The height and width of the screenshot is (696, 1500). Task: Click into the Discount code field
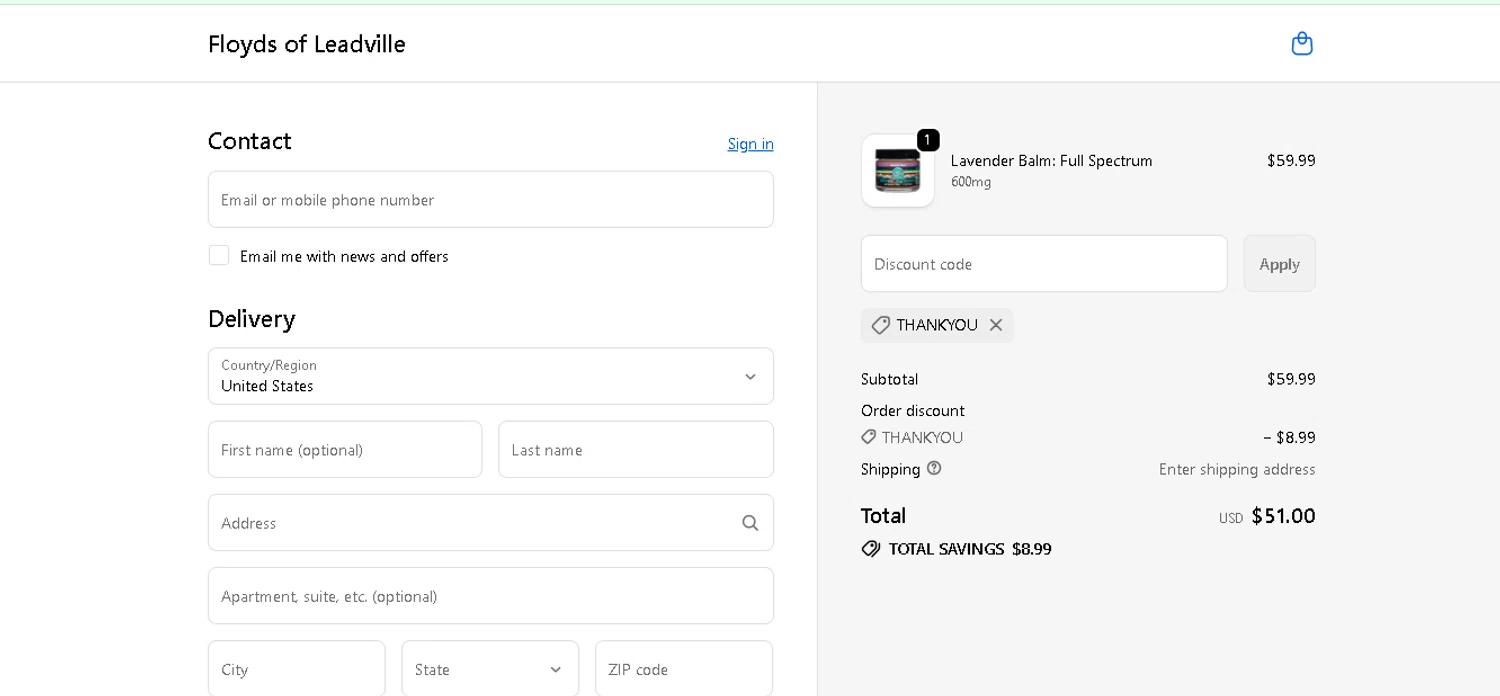[x=1043, y=264]
